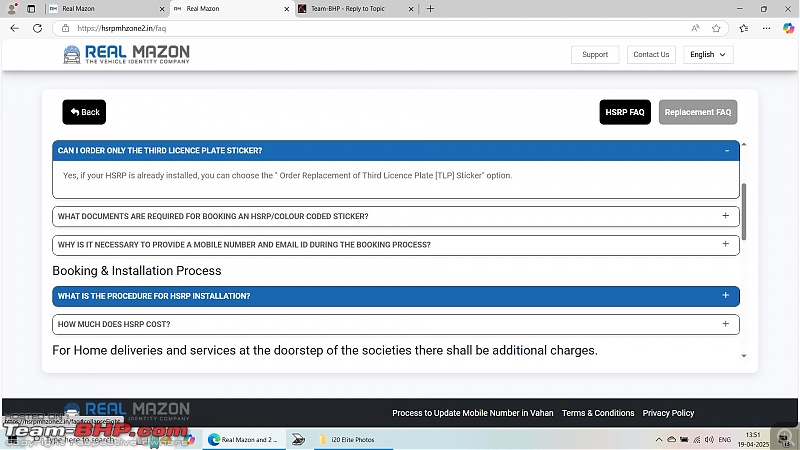Screen dimensions: 800x450
Task: Click the home deliveries additional charges note
Action: 325,351
